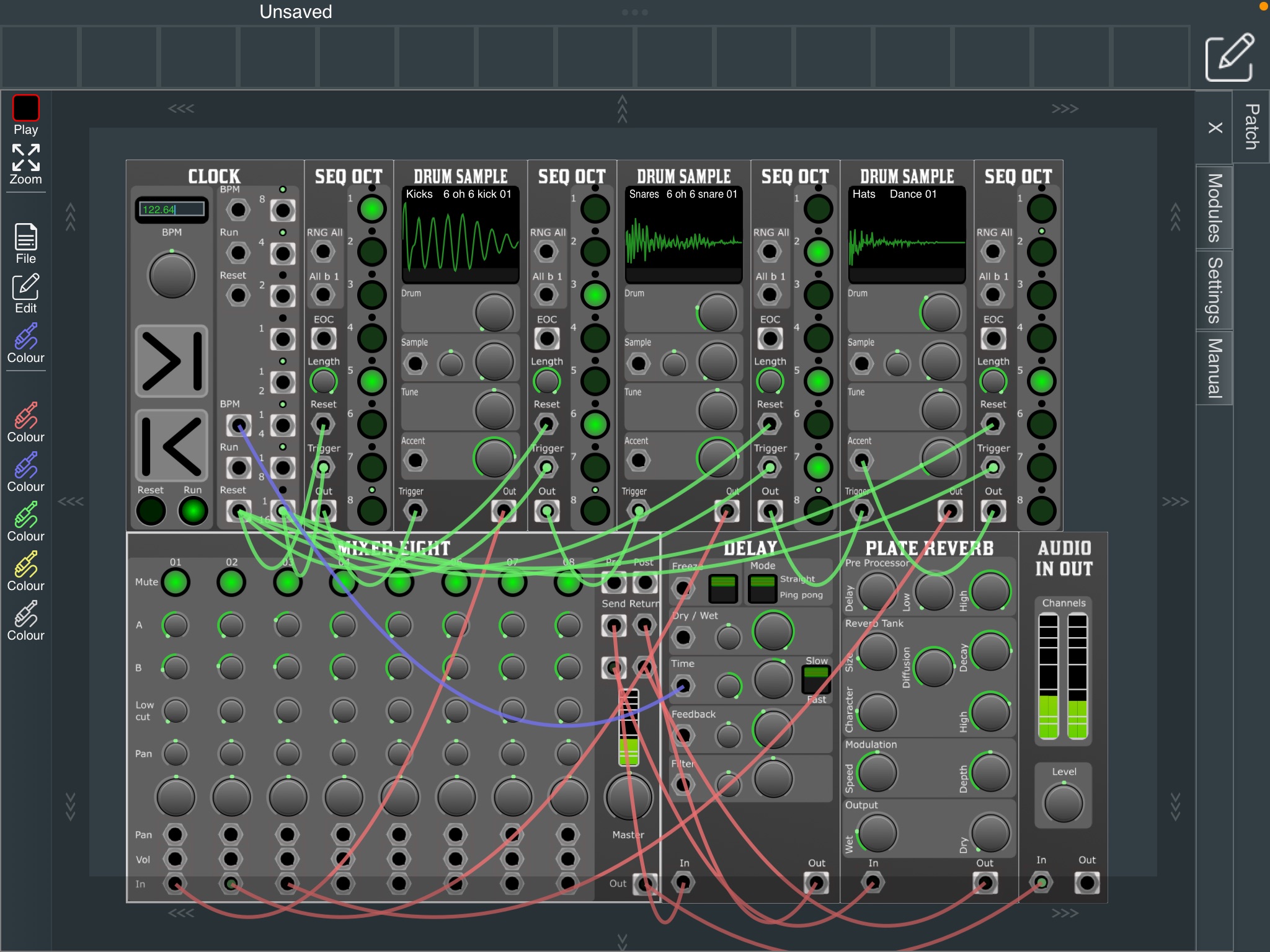Mute mixer channel 08
The width and height of the screenshot is (1270, 952).
(568, 583)
